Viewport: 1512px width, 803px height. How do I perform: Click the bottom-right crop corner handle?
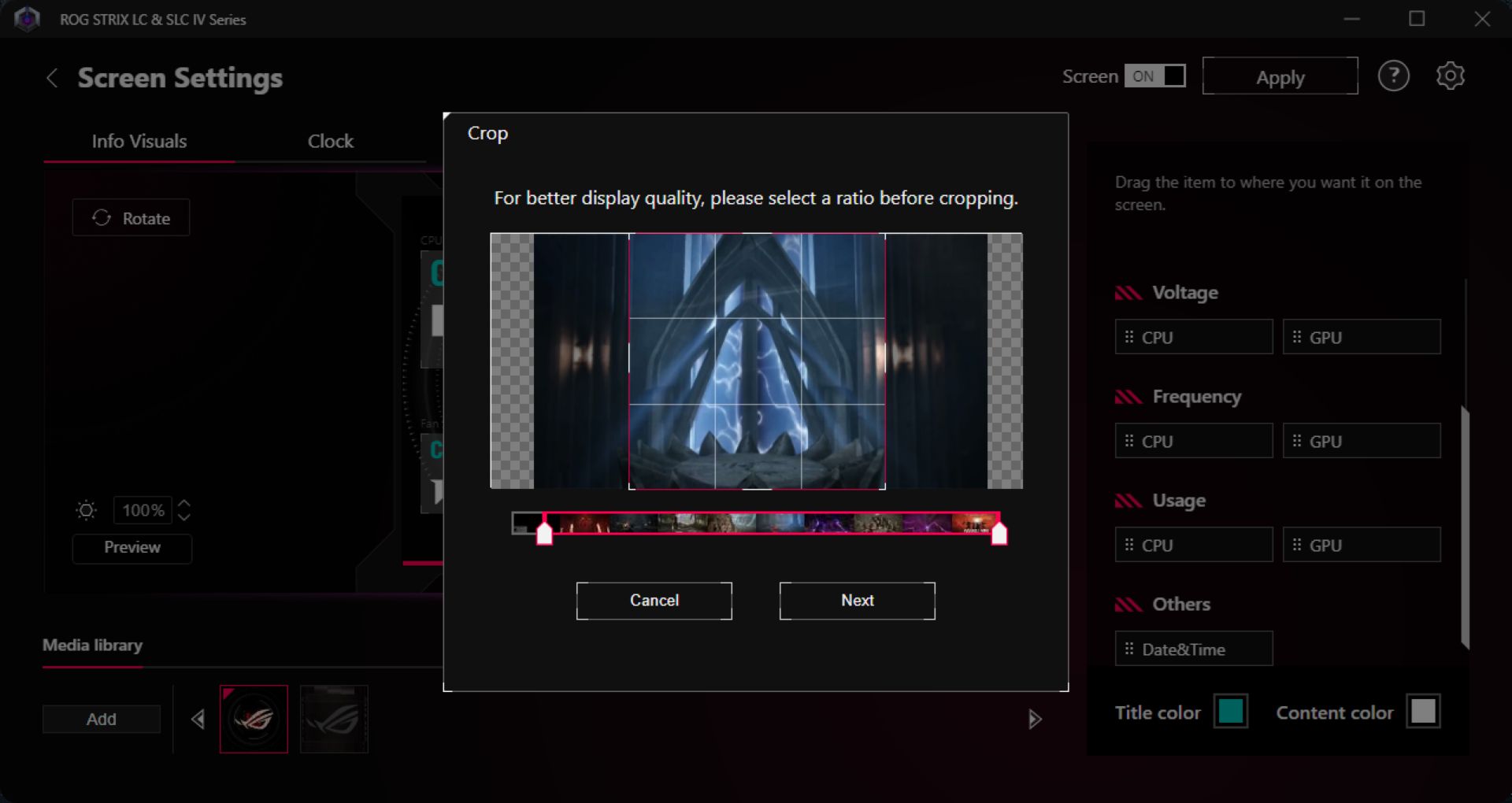[x=884, y=488]
